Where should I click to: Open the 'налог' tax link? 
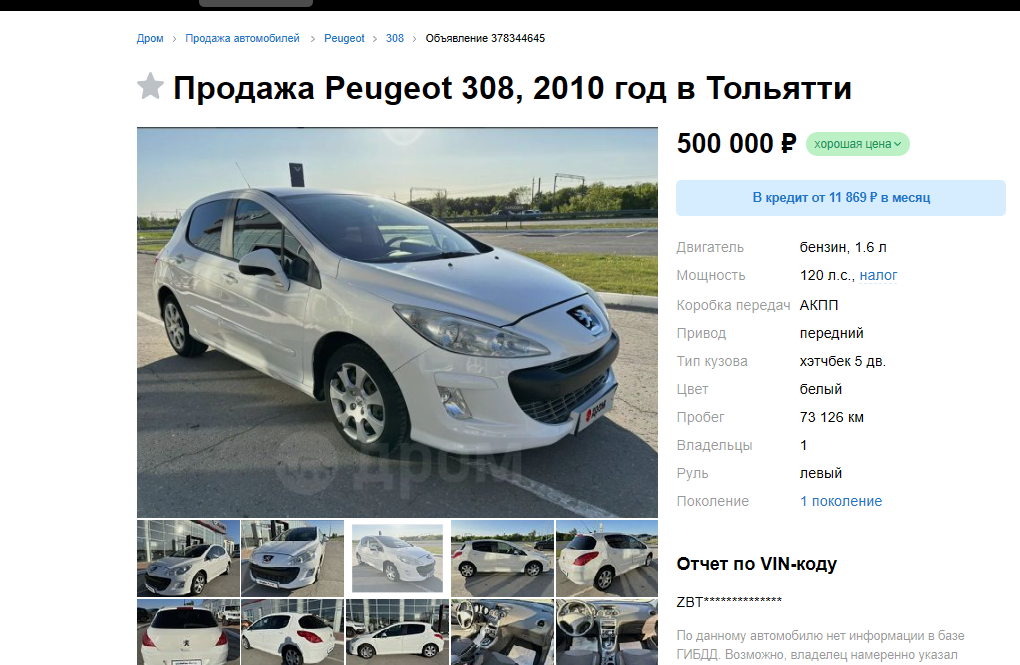[x=878, y=275]
